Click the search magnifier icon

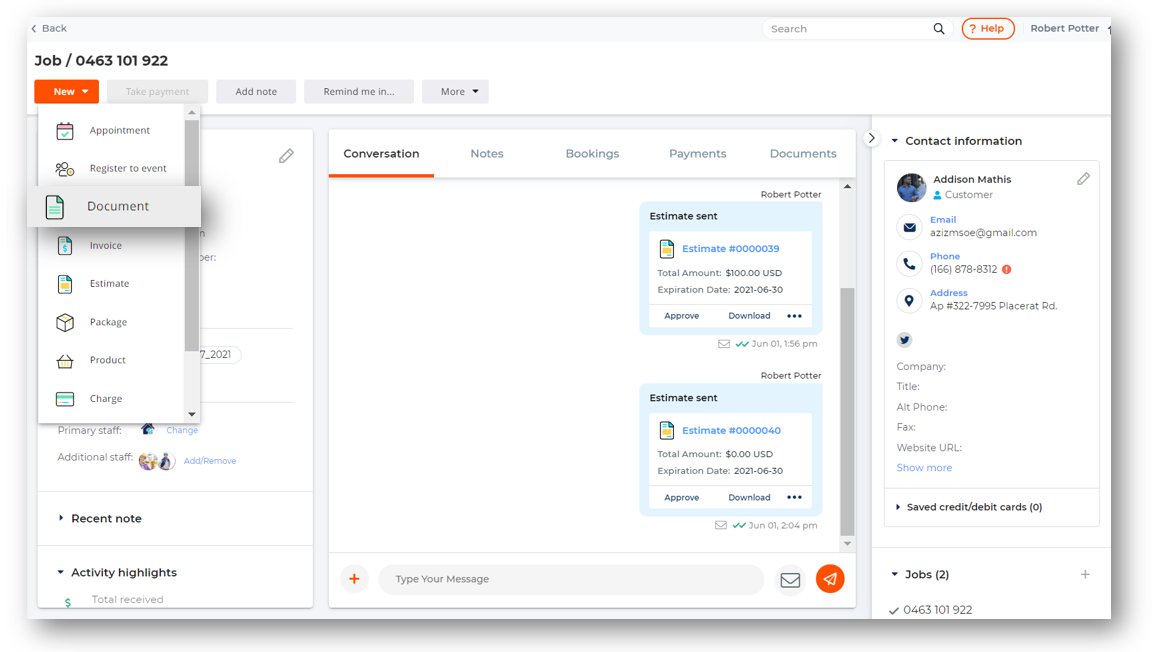pos(939,29)
